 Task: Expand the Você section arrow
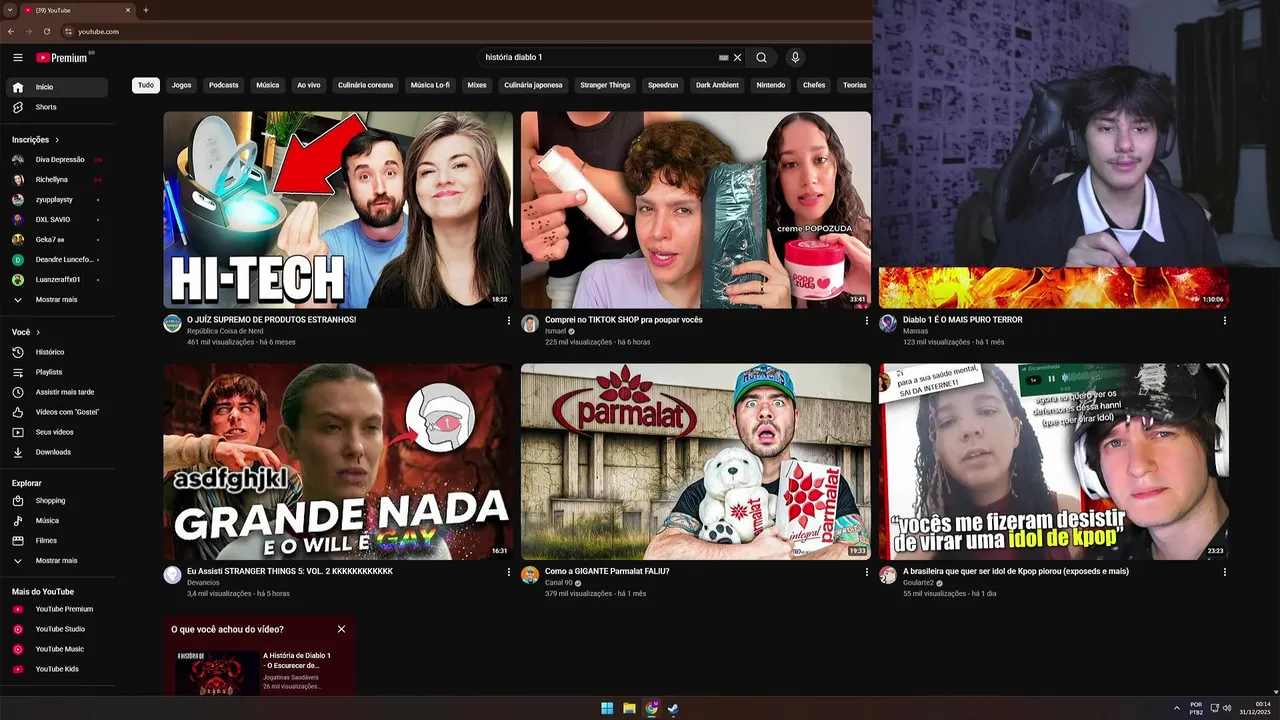coord(38,332)
